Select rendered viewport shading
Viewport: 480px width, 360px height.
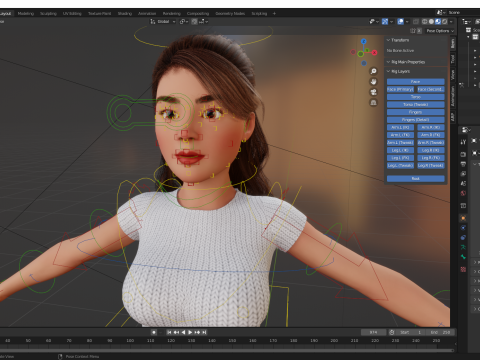444,22
